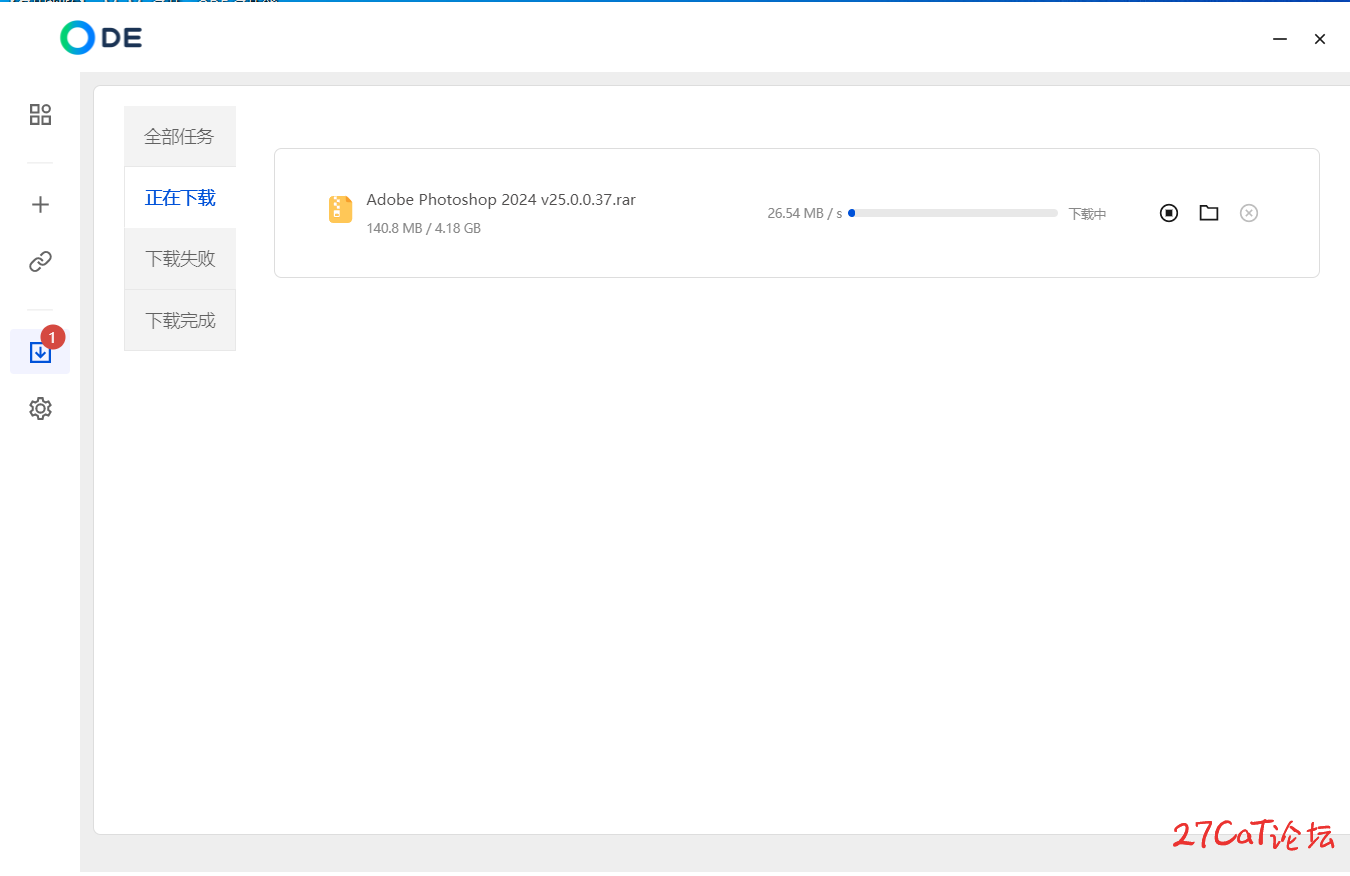Minimize the ODE window
1350x876 pixels.
click(1280, 39)
